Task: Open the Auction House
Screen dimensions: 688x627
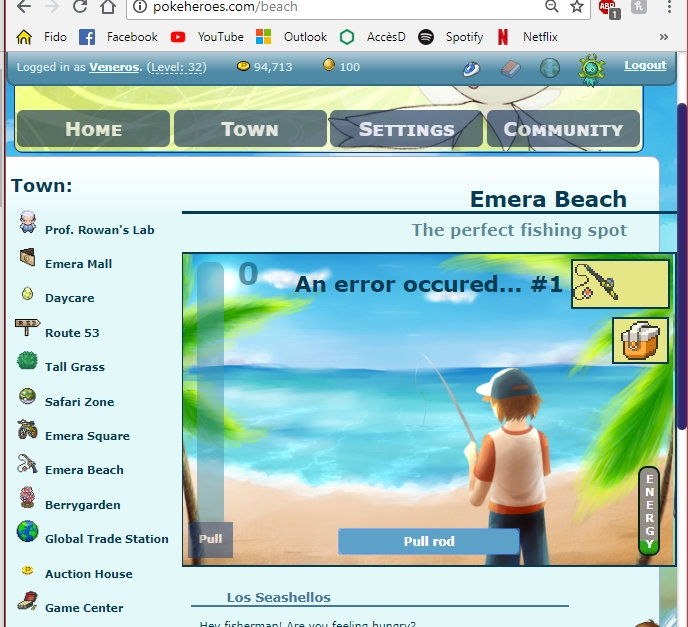Action: (x=89, y=574)
